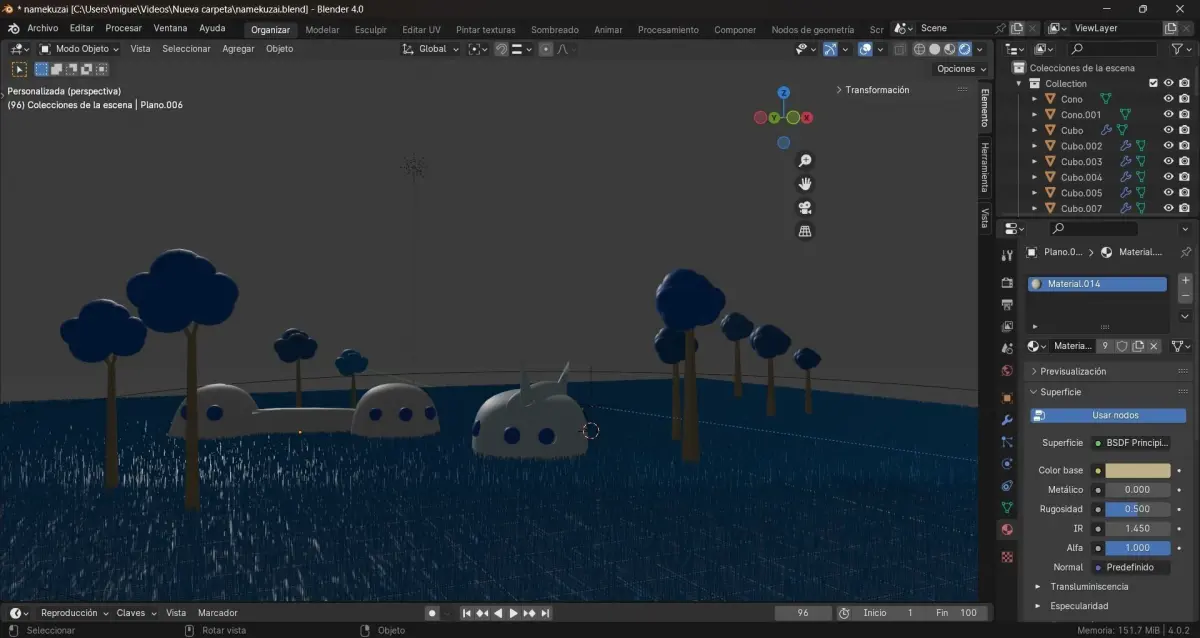Toggle Collection eye visibility
Image resolution: width=1200 pixels, height=638 pixels.
[x=1168, y=83]
